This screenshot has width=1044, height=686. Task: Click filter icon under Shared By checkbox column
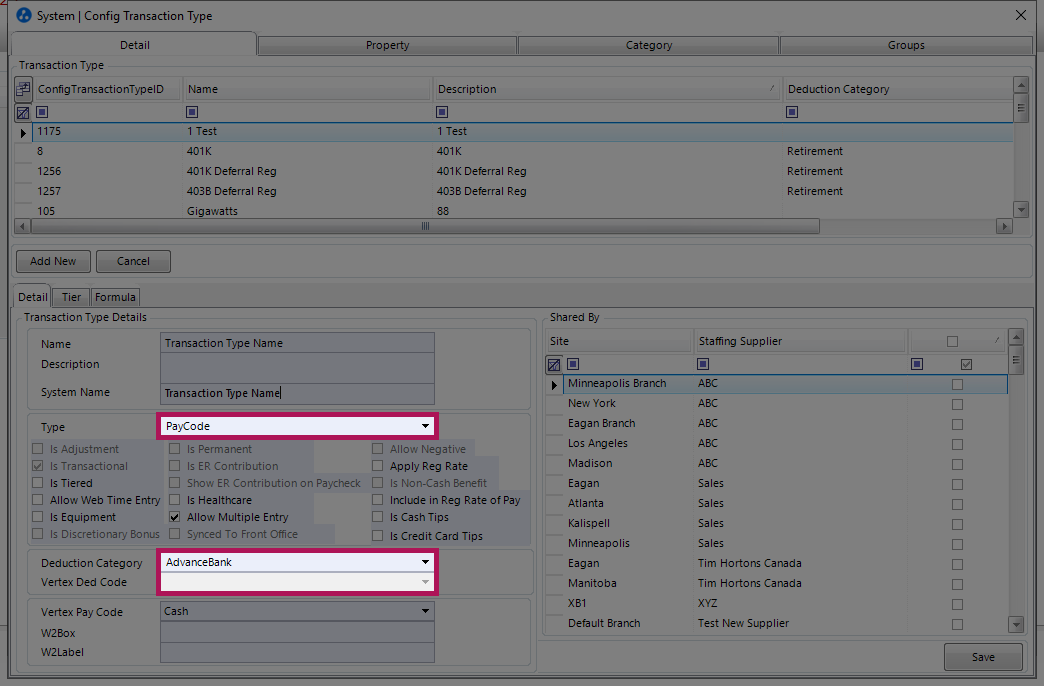[x=917, y=364]
